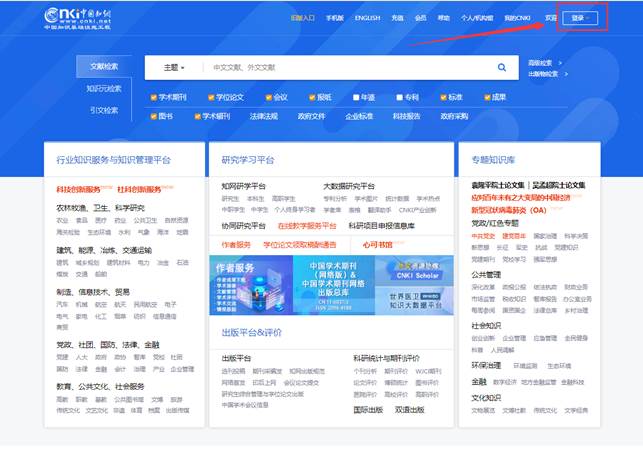643x450 pixels.
Task: Toggle the 图书 checkbox
Action: [x=153, y=116]
